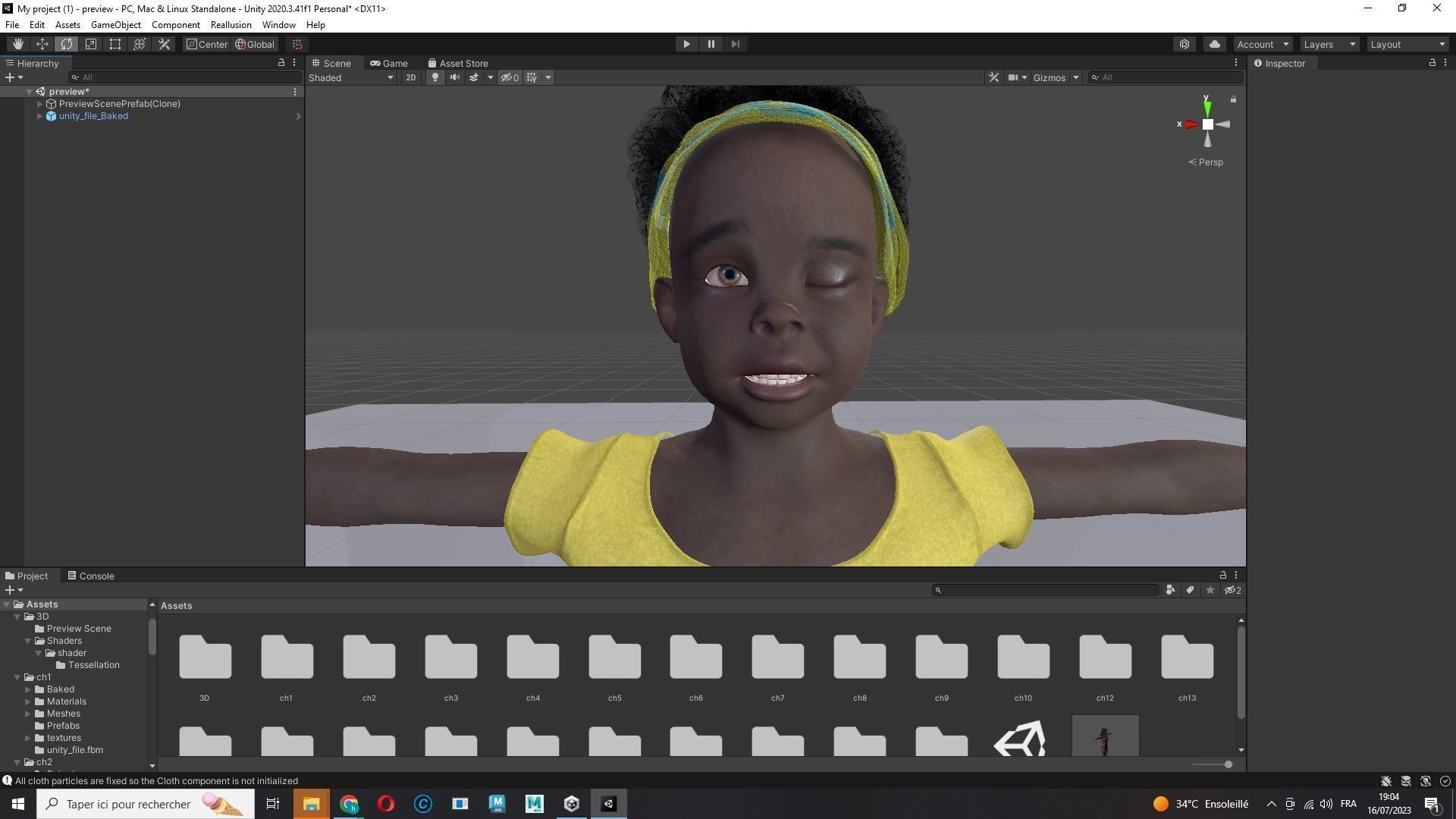
Task: Open the Gizmos dropdown
Action: click(x=1055, y=77)
